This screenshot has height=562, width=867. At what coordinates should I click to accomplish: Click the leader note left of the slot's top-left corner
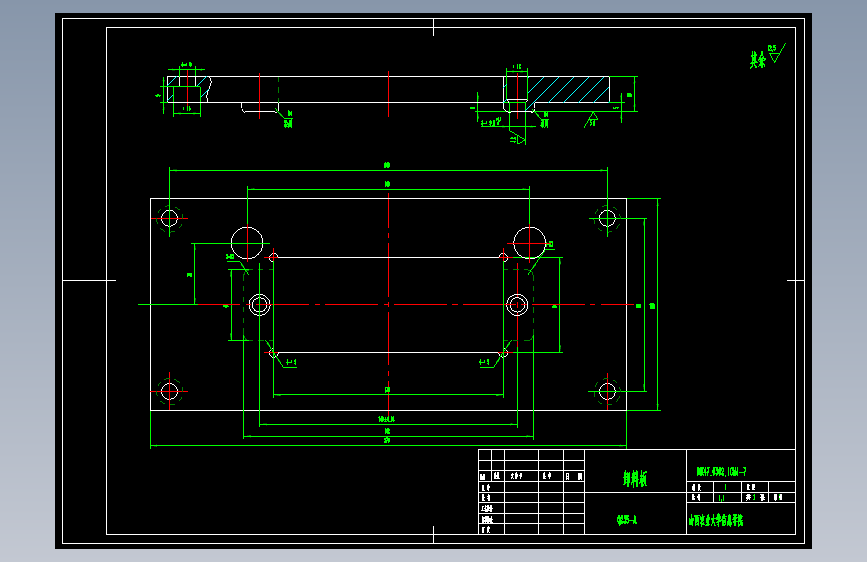coord(230,257)
